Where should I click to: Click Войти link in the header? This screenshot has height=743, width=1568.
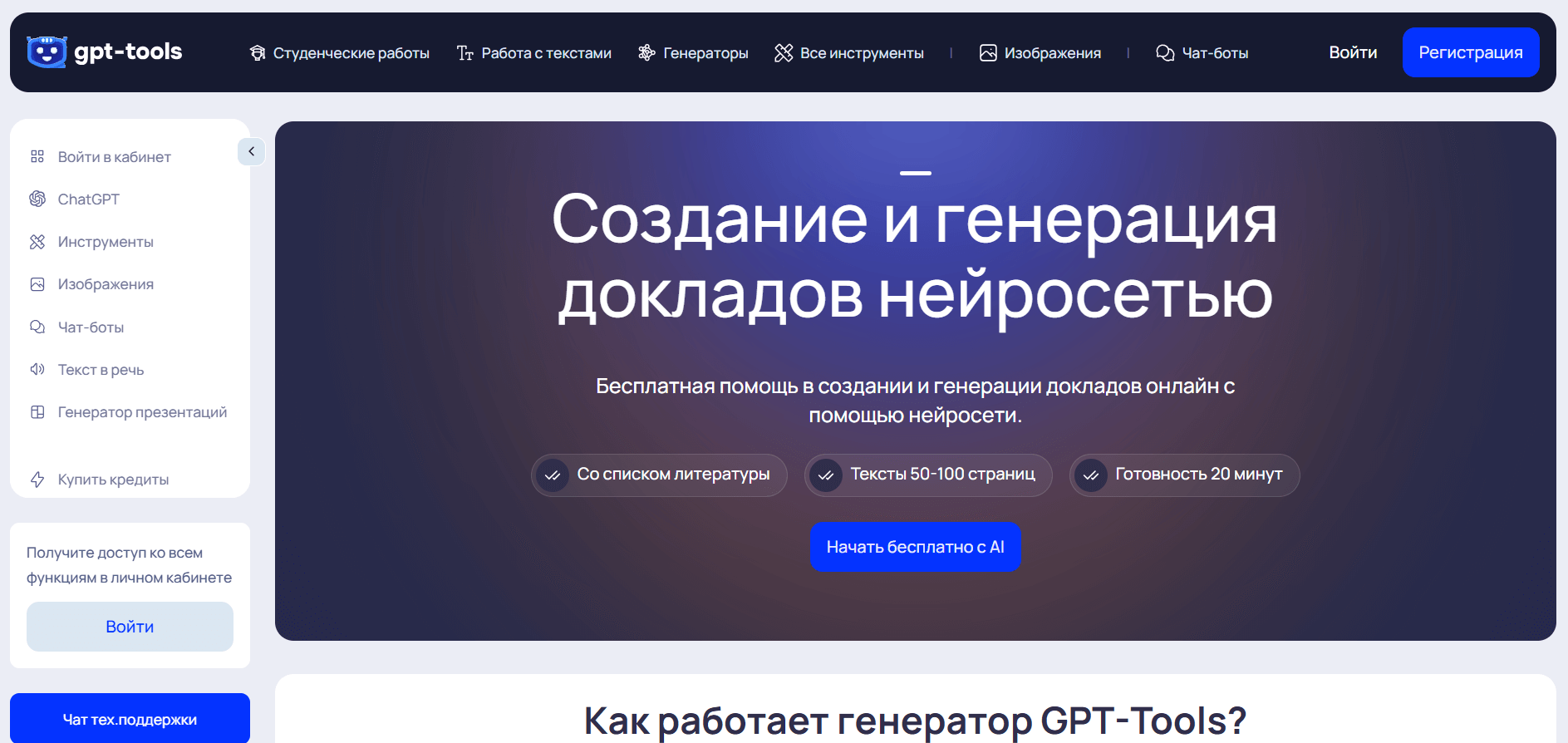click(1353, 52)
